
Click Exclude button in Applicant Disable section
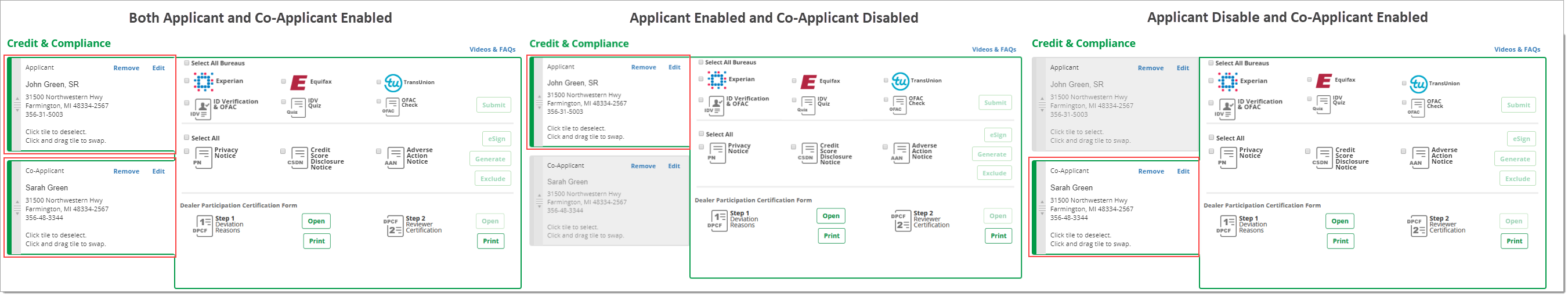tap(1518, 179)
